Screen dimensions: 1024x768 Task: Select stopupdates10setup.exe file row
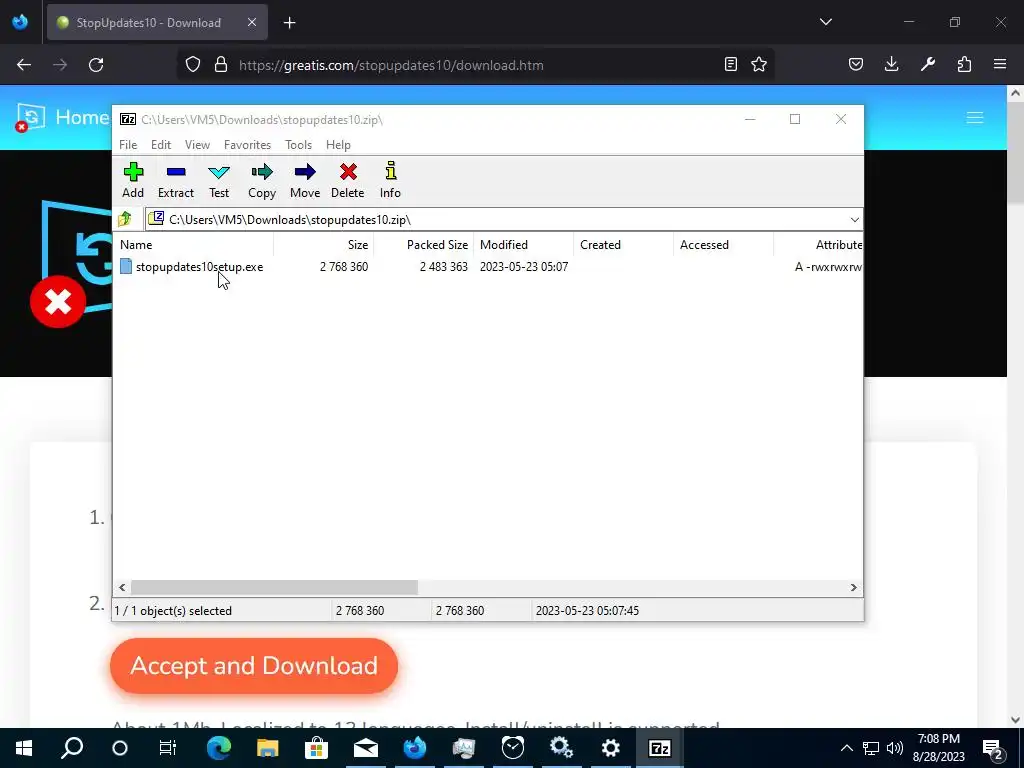[488, 266]
